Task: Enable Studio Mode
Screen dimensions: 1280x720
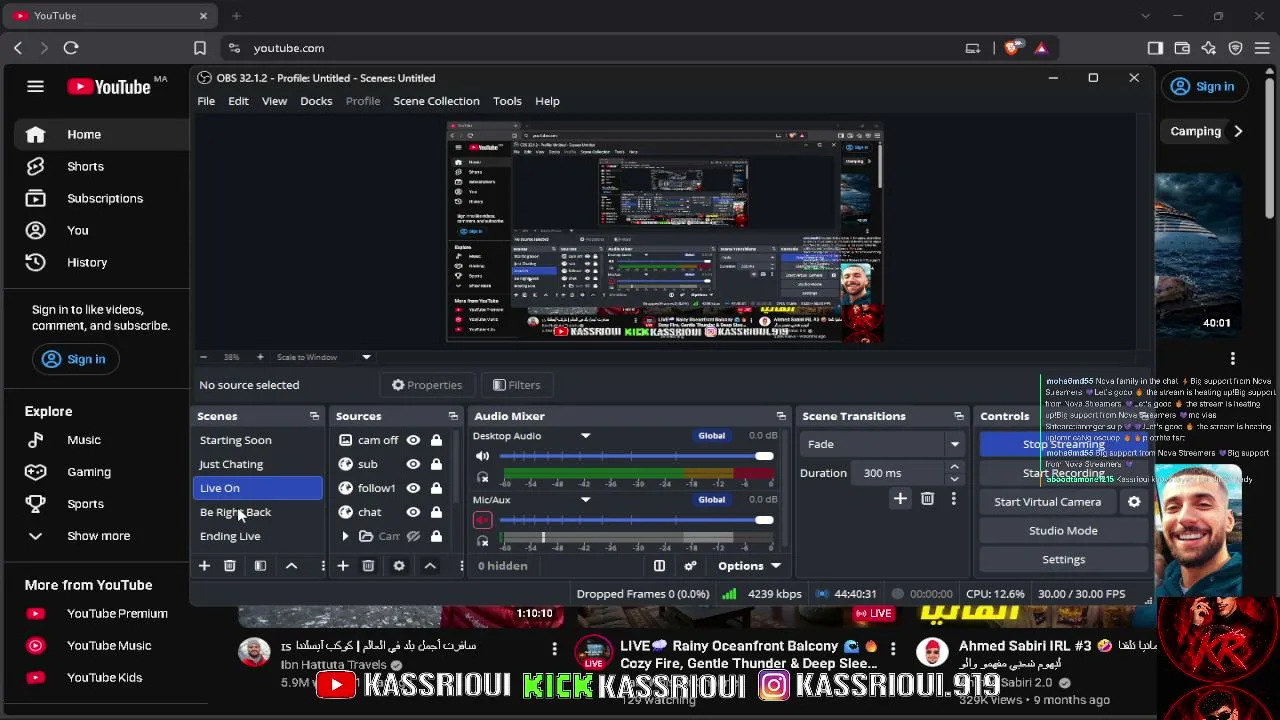Action: 1063,531
